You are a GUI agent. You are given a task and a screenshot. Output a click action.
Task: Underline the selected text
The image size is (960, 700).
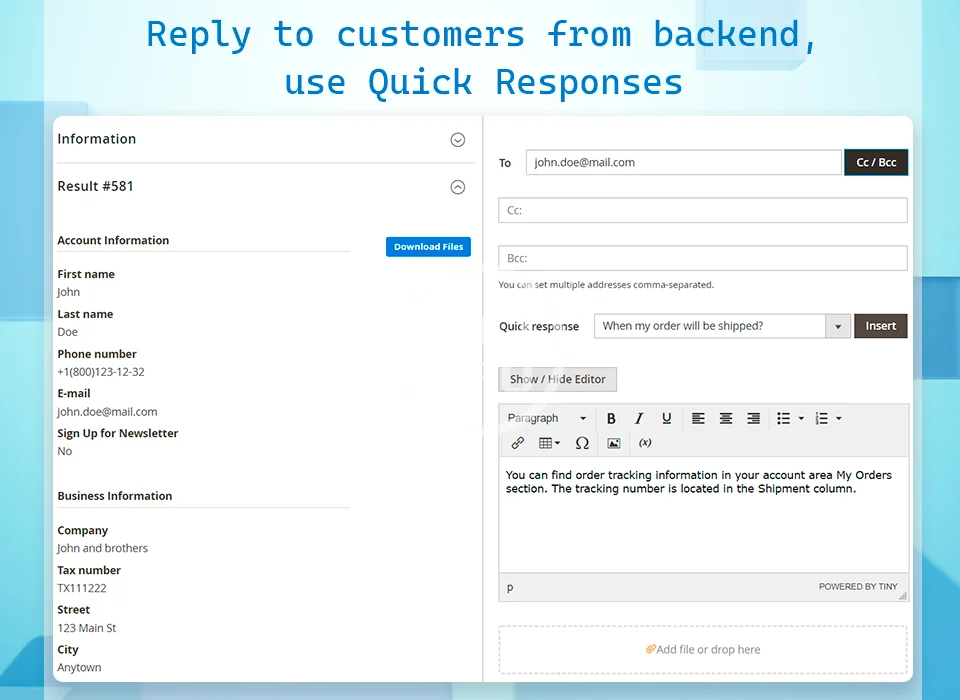point(666,419)
